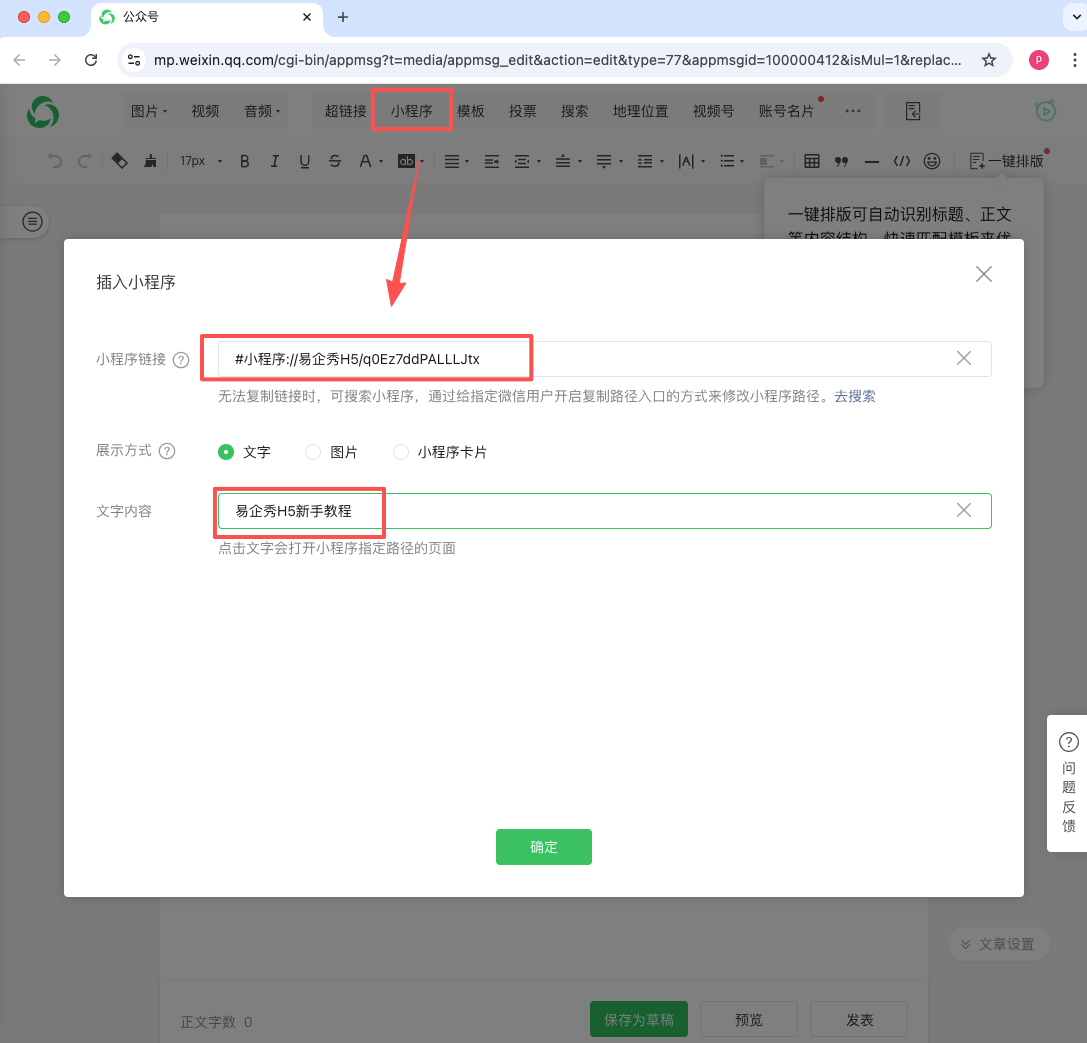Select the 文字 display mode radio button
This screenshot has width=1087, height=1043.
point(226,452)
